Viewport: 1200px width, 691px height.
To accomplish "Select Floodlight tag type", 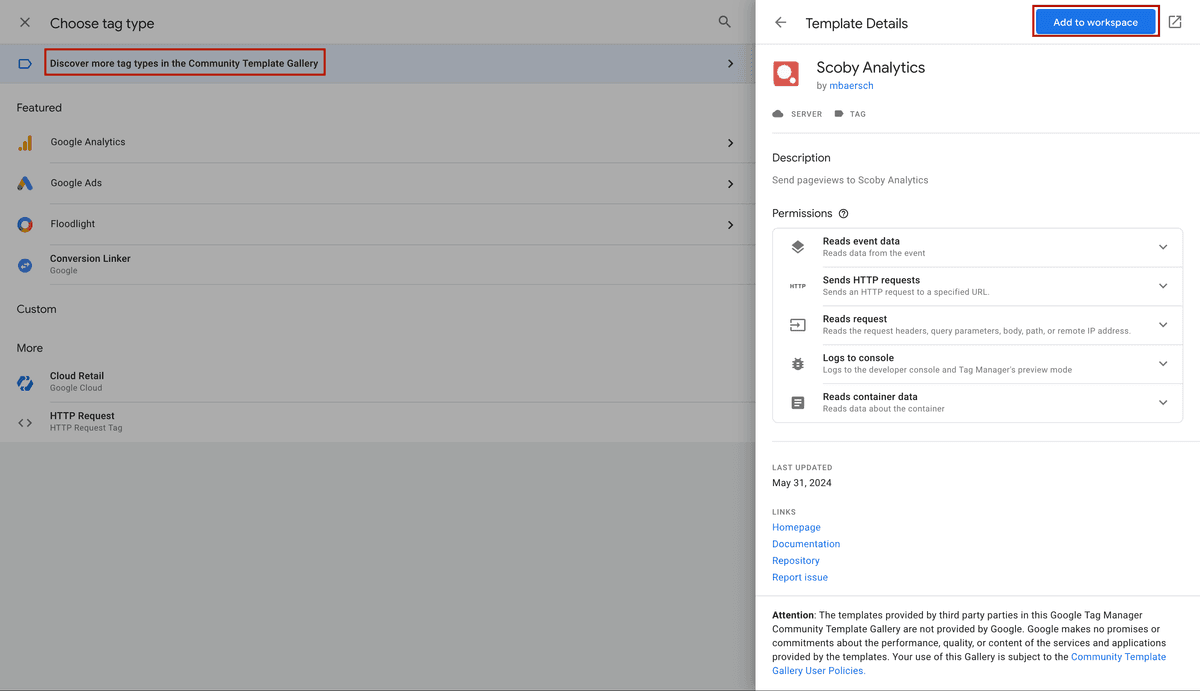I will [375, 225].
